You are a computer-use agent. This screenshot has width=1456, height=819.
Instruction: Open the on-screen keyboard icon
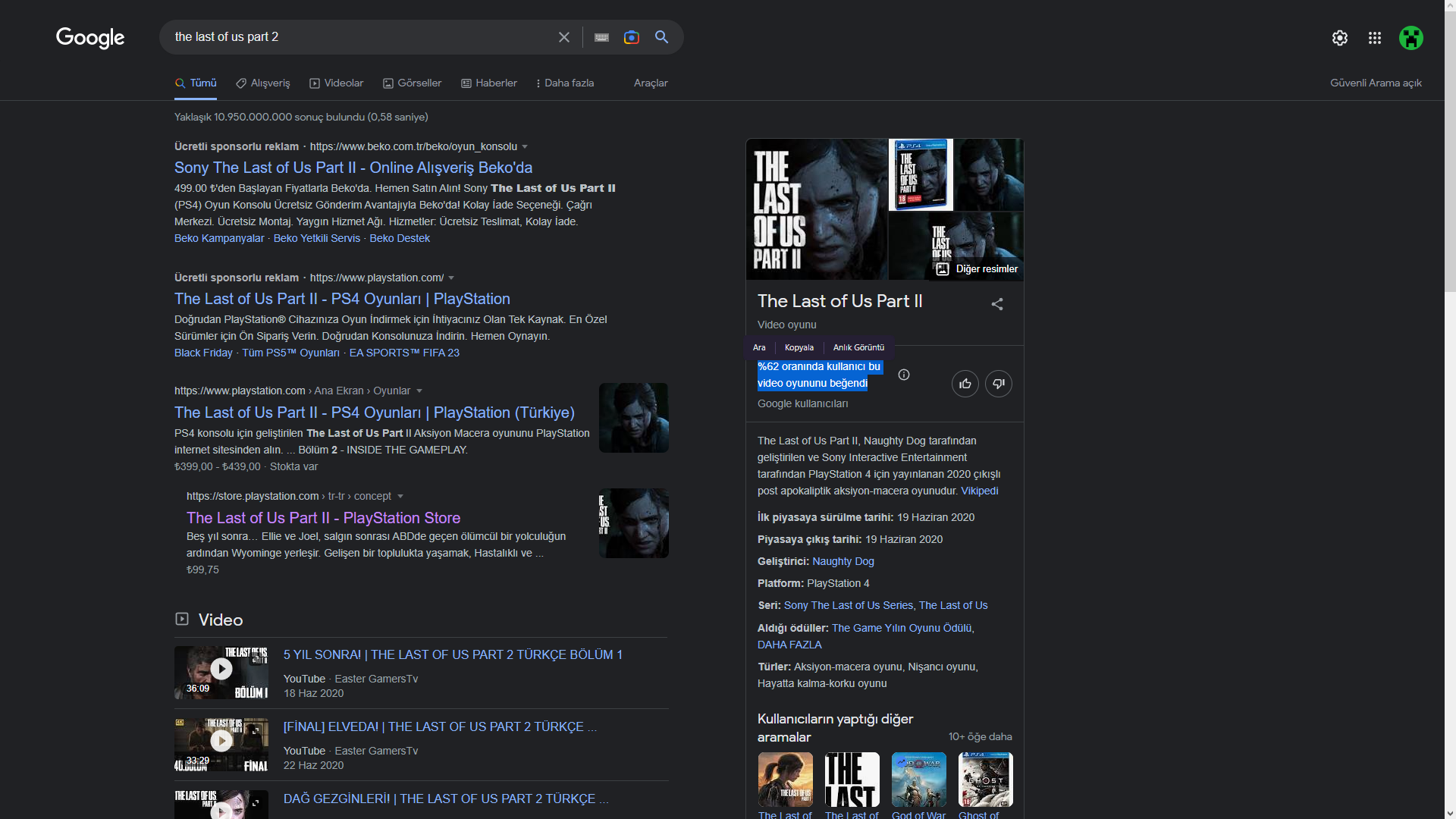[x=602, y=37]
